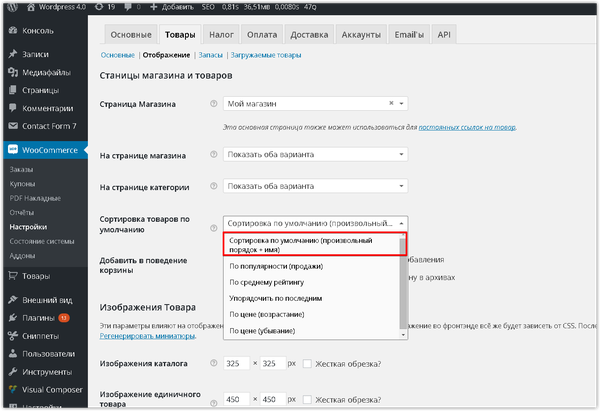Click the SEO item in admin bar
This screenshot has height=411, width=600.
(208, 7)
